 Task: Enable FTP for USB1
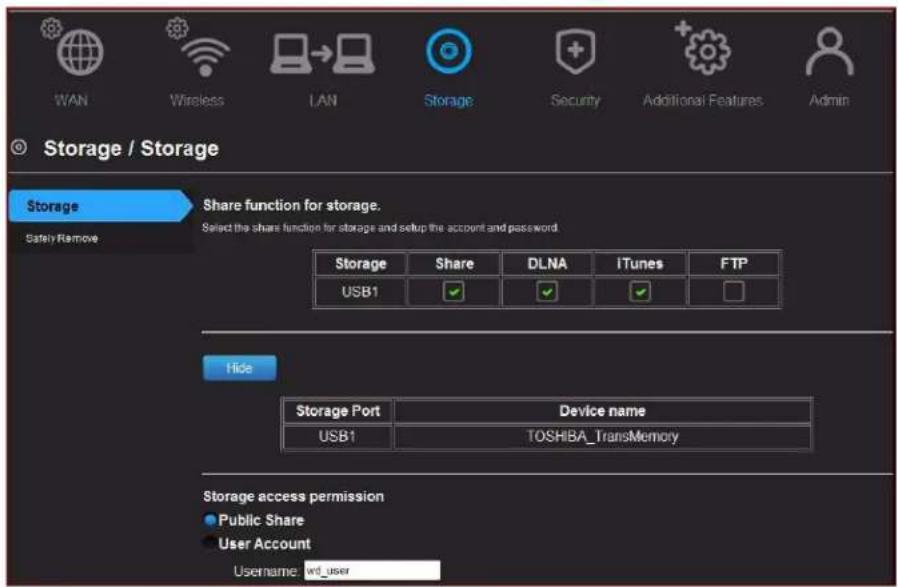pos(734,291)
